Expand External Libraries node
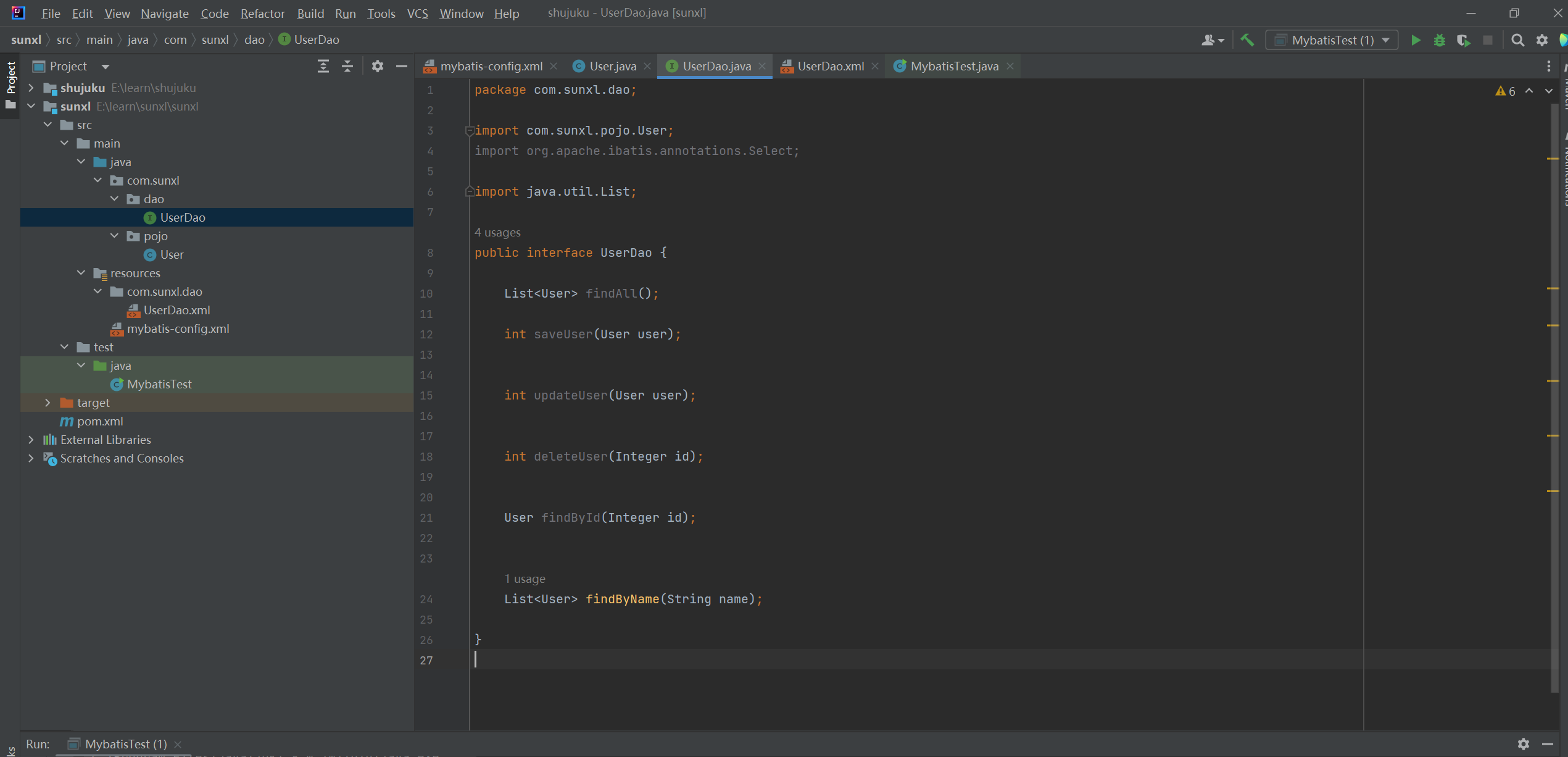This screenshot has height=757, width=1568. point(31,440)
